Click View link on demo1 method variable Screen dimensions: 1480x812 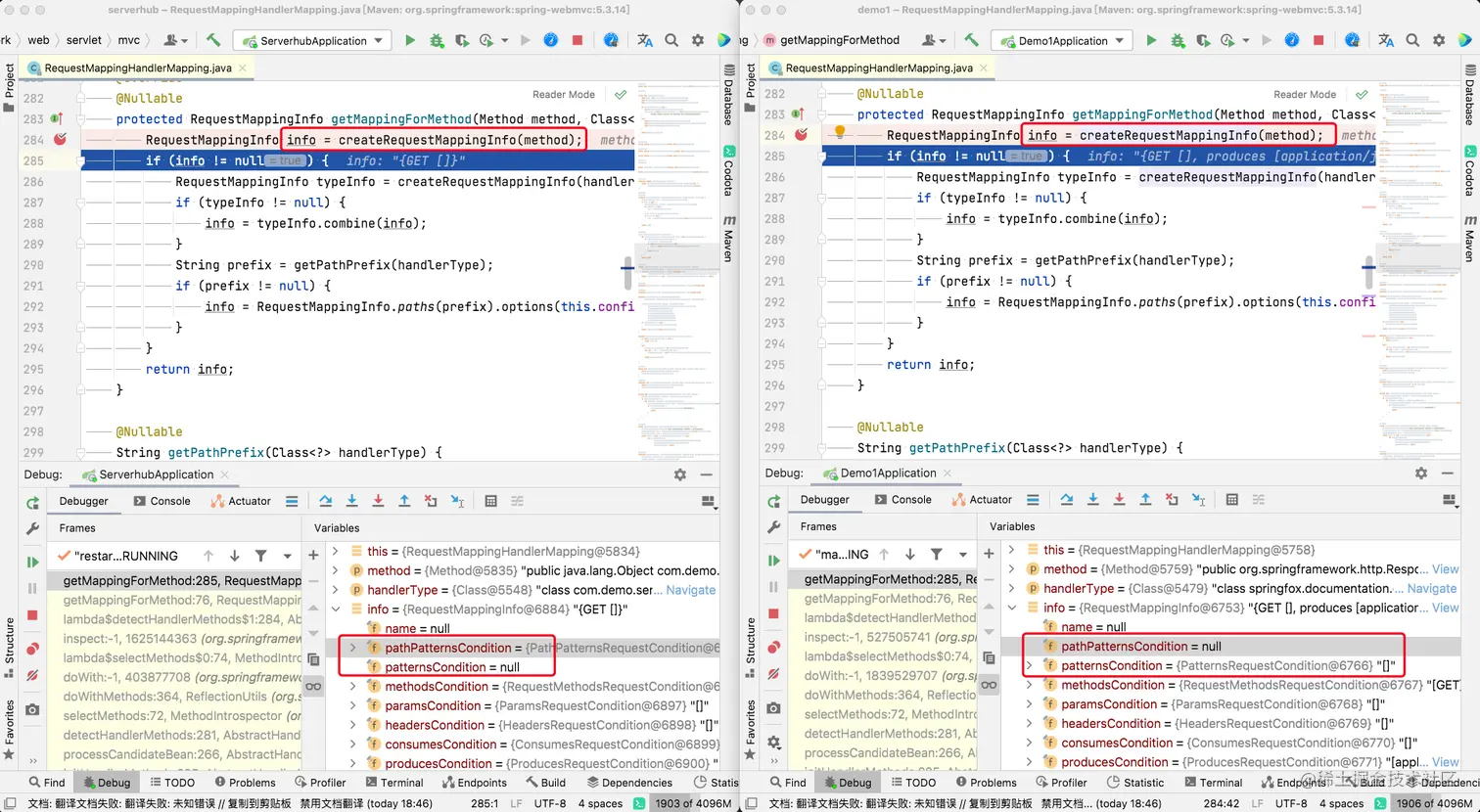pyautogui.click(x=1446, y=568)
